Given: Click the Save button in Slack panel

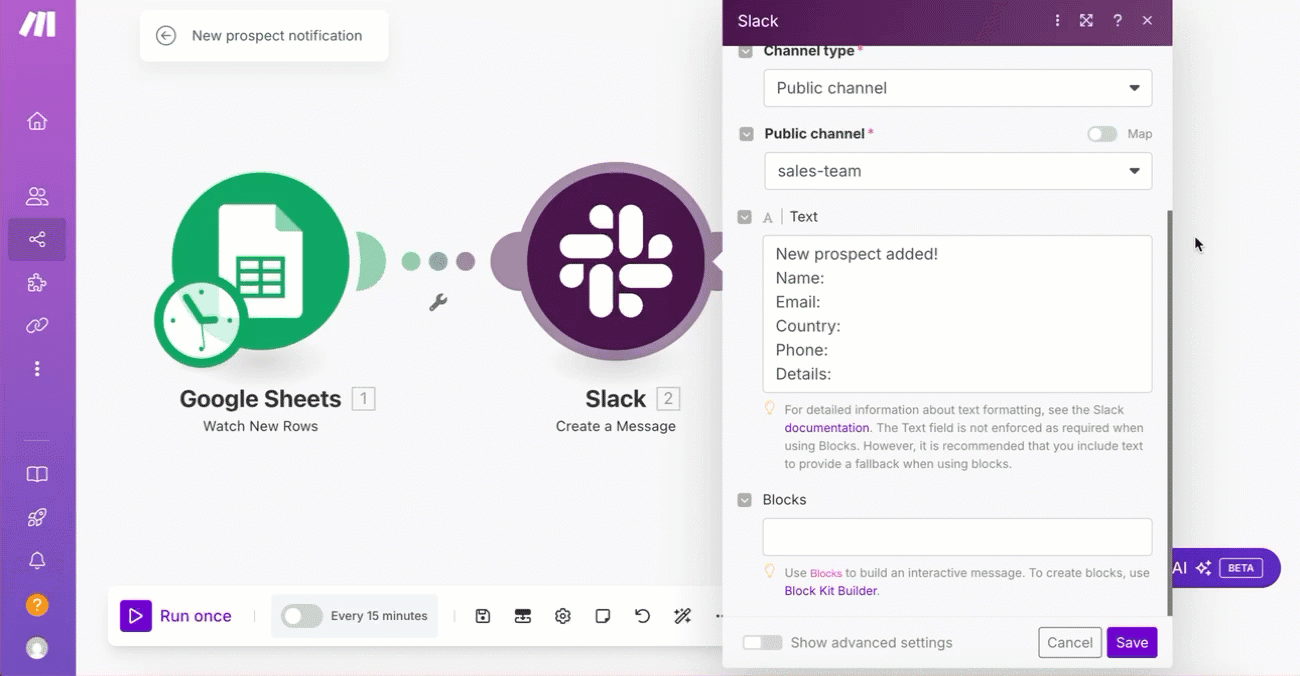Looking at the screenshot, I should [1132, 643].
